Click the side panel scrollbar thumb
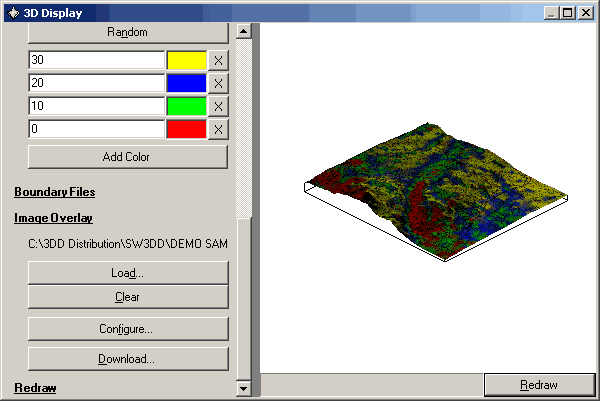600x401 pixels. coord(244,300)
